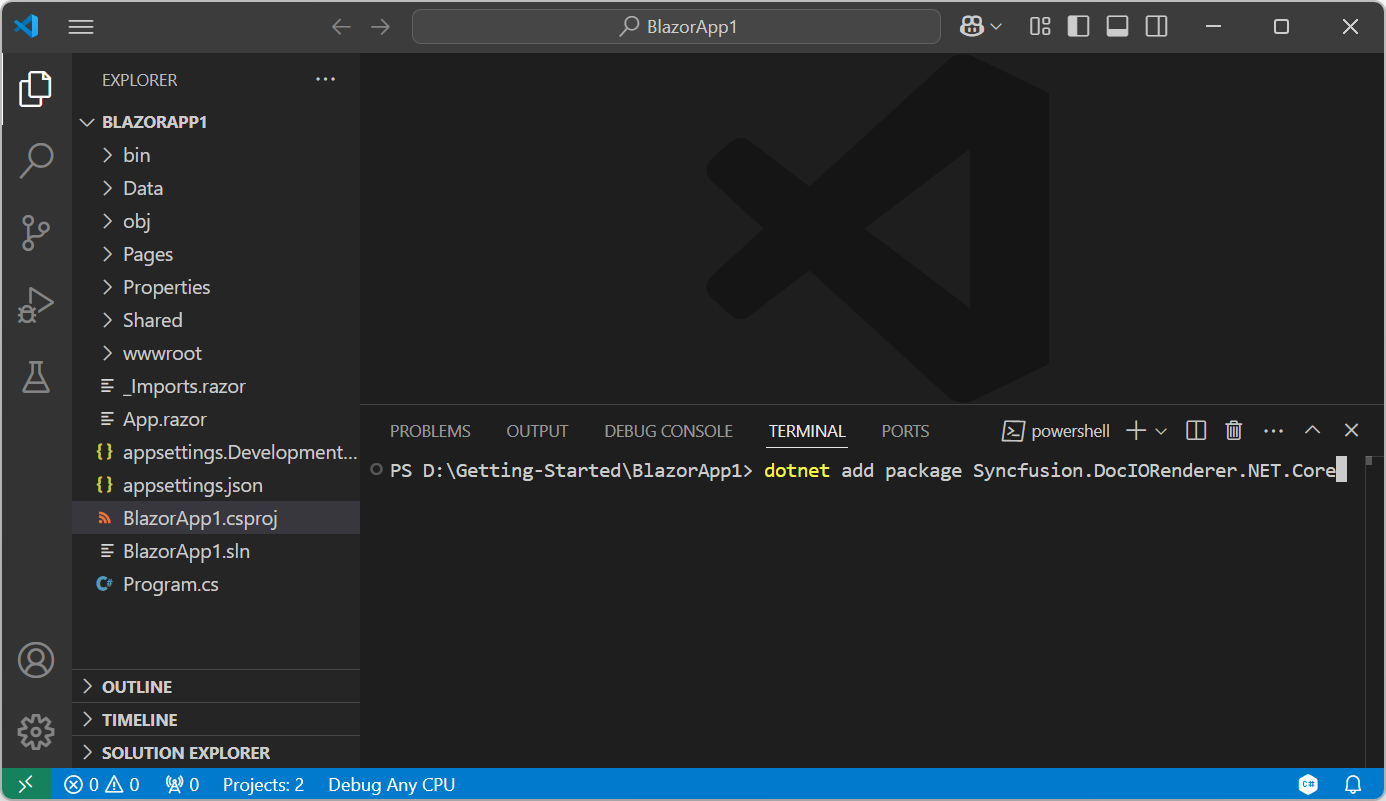Open the Search view in activity bar
Screen dimensions: 1386x801
pos(36,160)
